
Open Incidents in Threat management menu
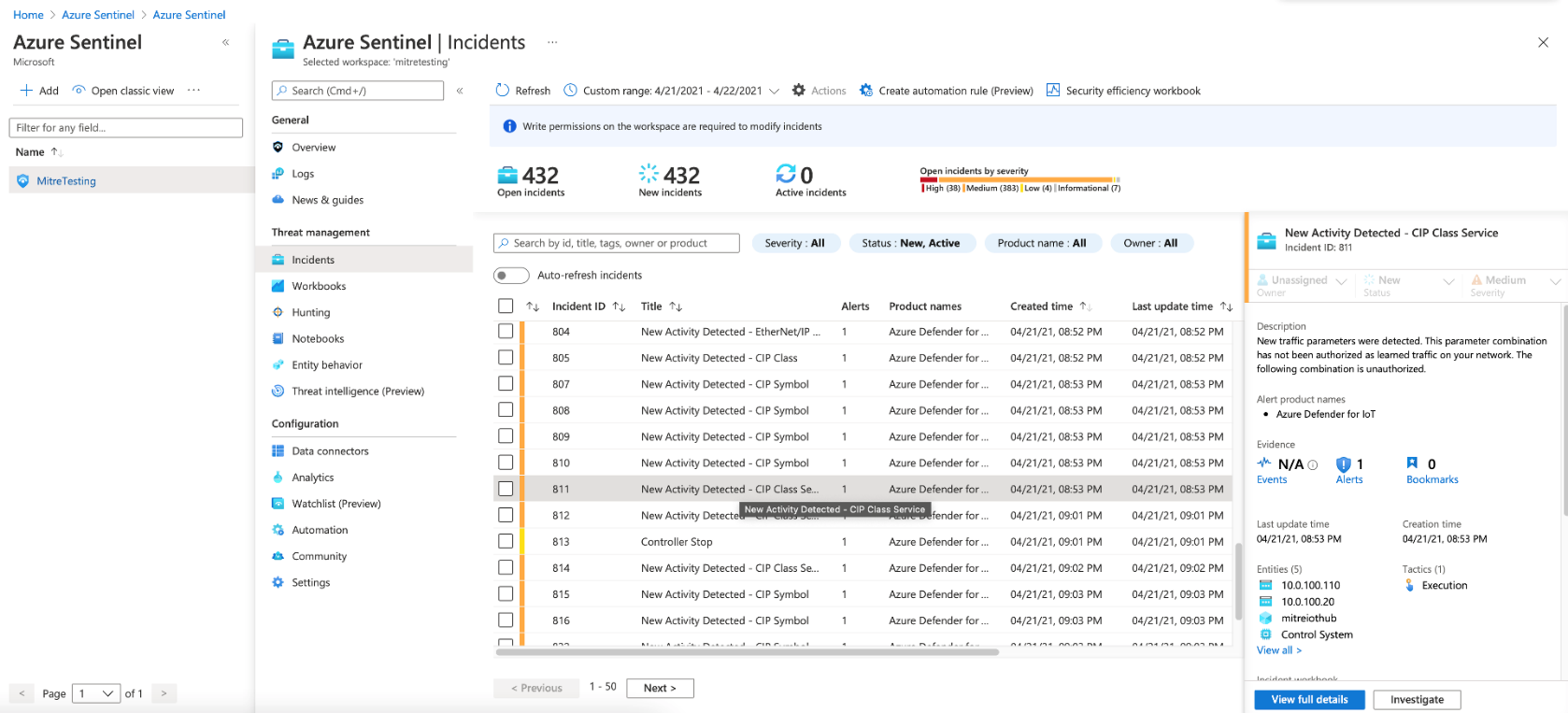click(x=364, y=260)
